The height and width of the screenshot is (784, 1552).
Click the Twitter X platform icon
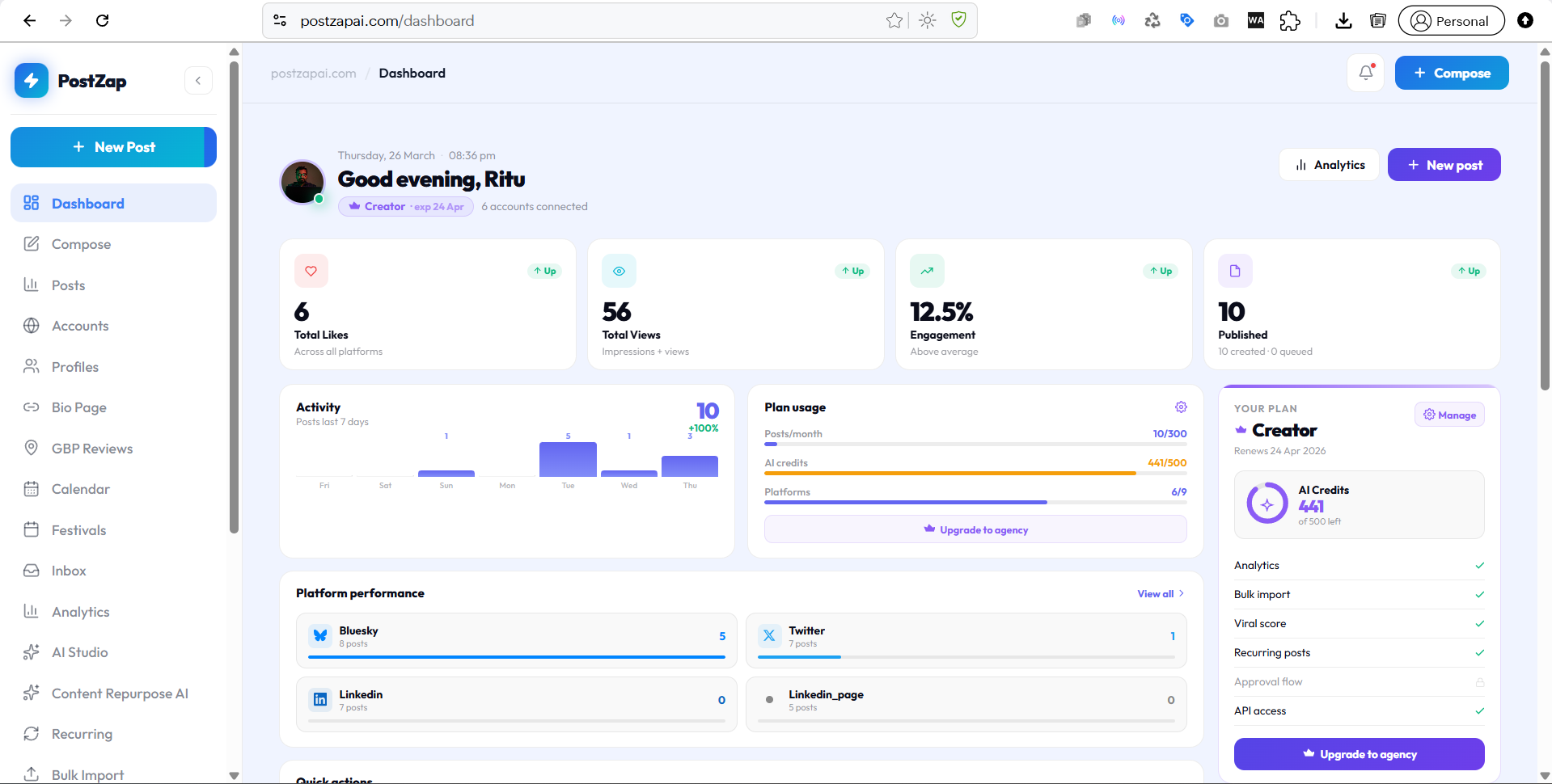pyautogui.click(x=769, y=636)
